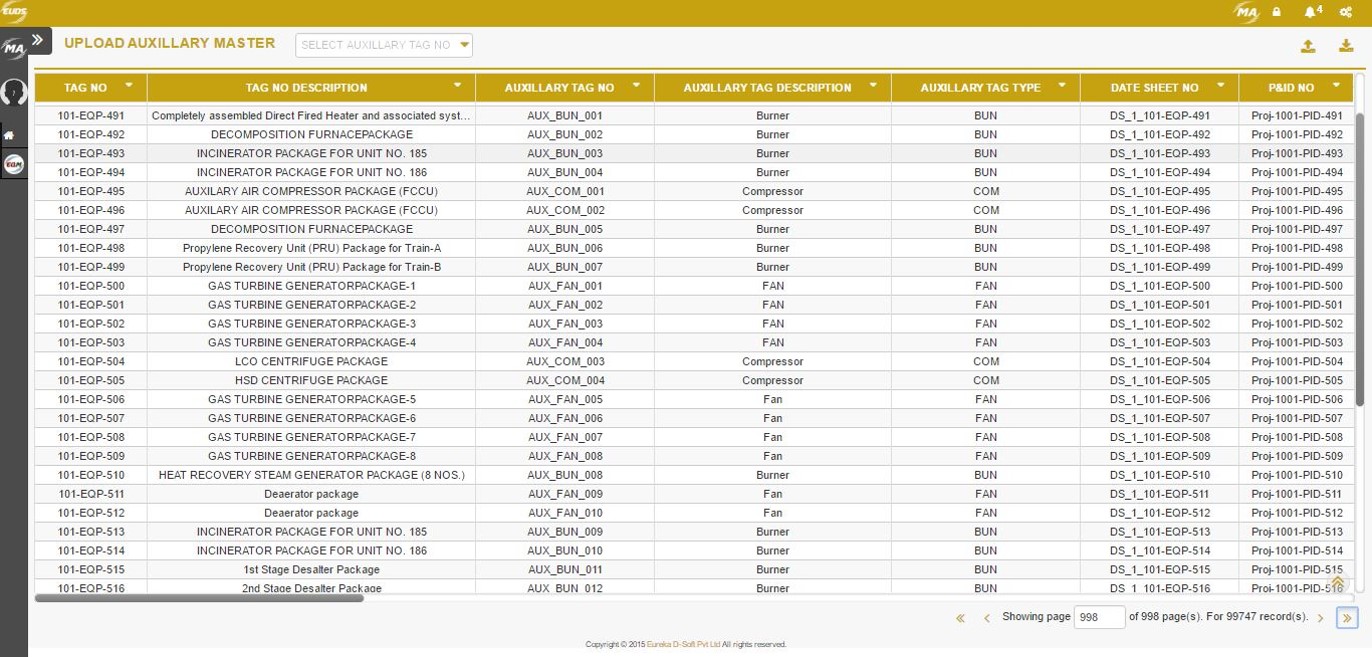This screenshot has width=1372, height=657.
Task: Open notifications bell with 4 alerts
Action: point(1312,12)
